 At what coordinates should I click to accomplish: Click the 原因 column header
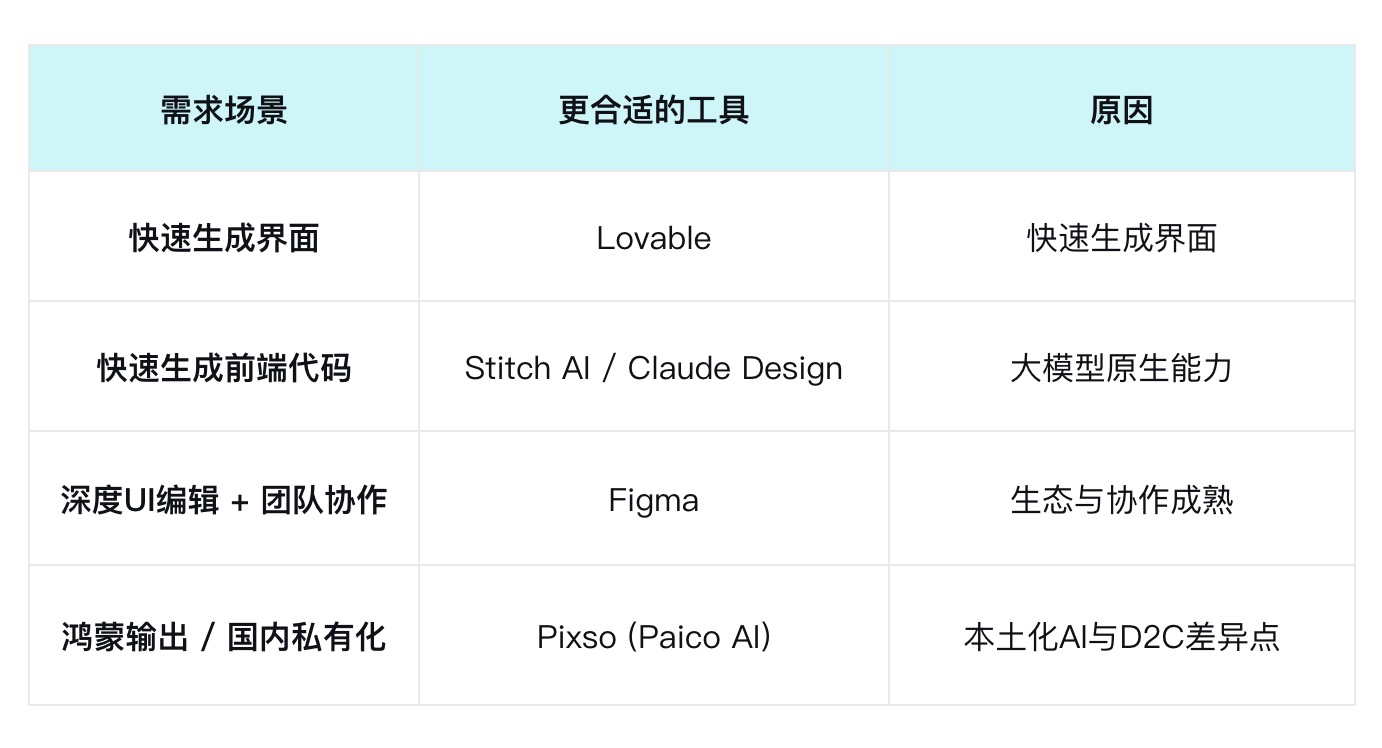click(1122, 109)
